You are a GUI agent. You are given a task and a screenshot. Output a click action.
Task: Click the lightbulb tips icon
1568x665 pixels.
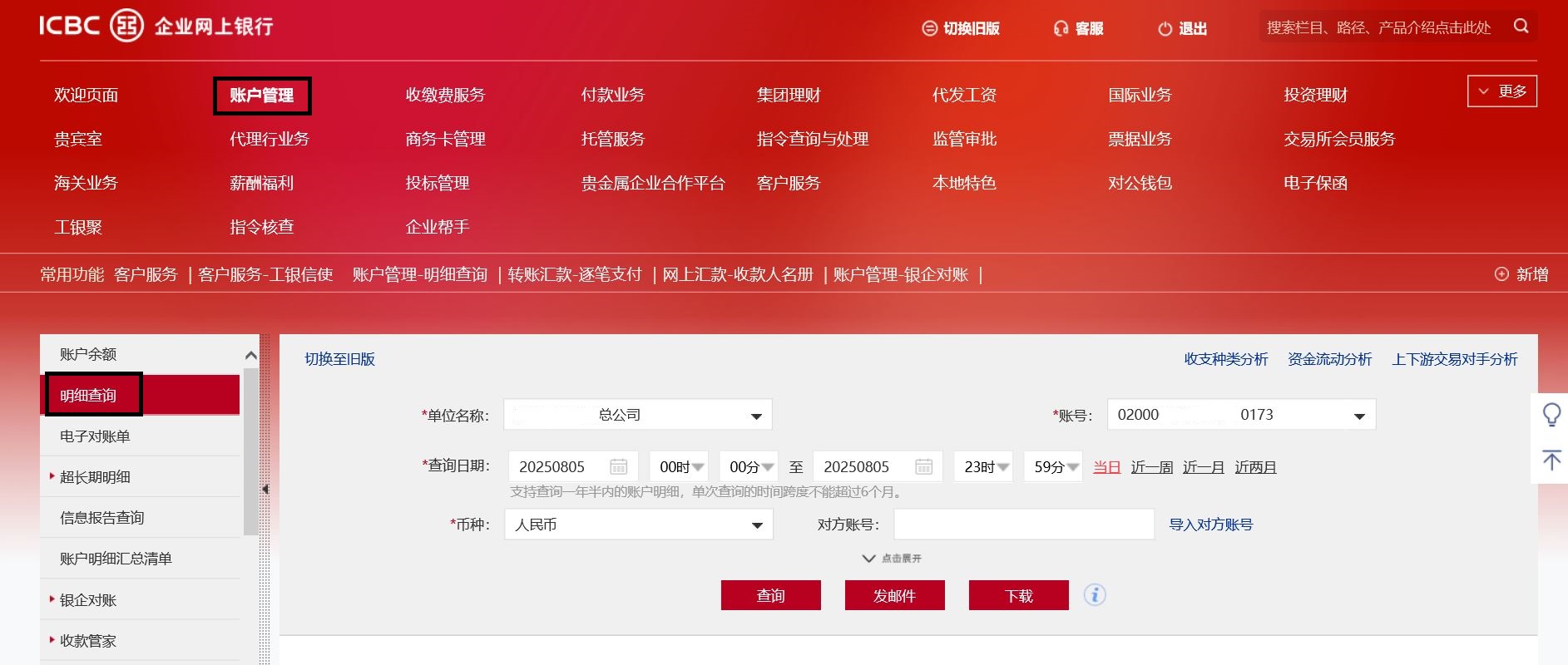click(1551, 414)
